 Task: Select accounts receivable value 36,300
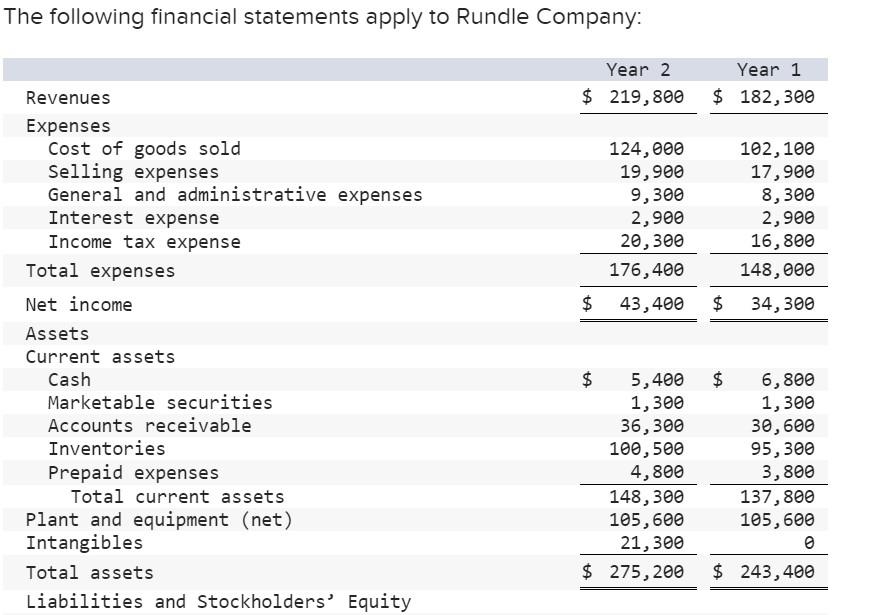pos(652,426)
